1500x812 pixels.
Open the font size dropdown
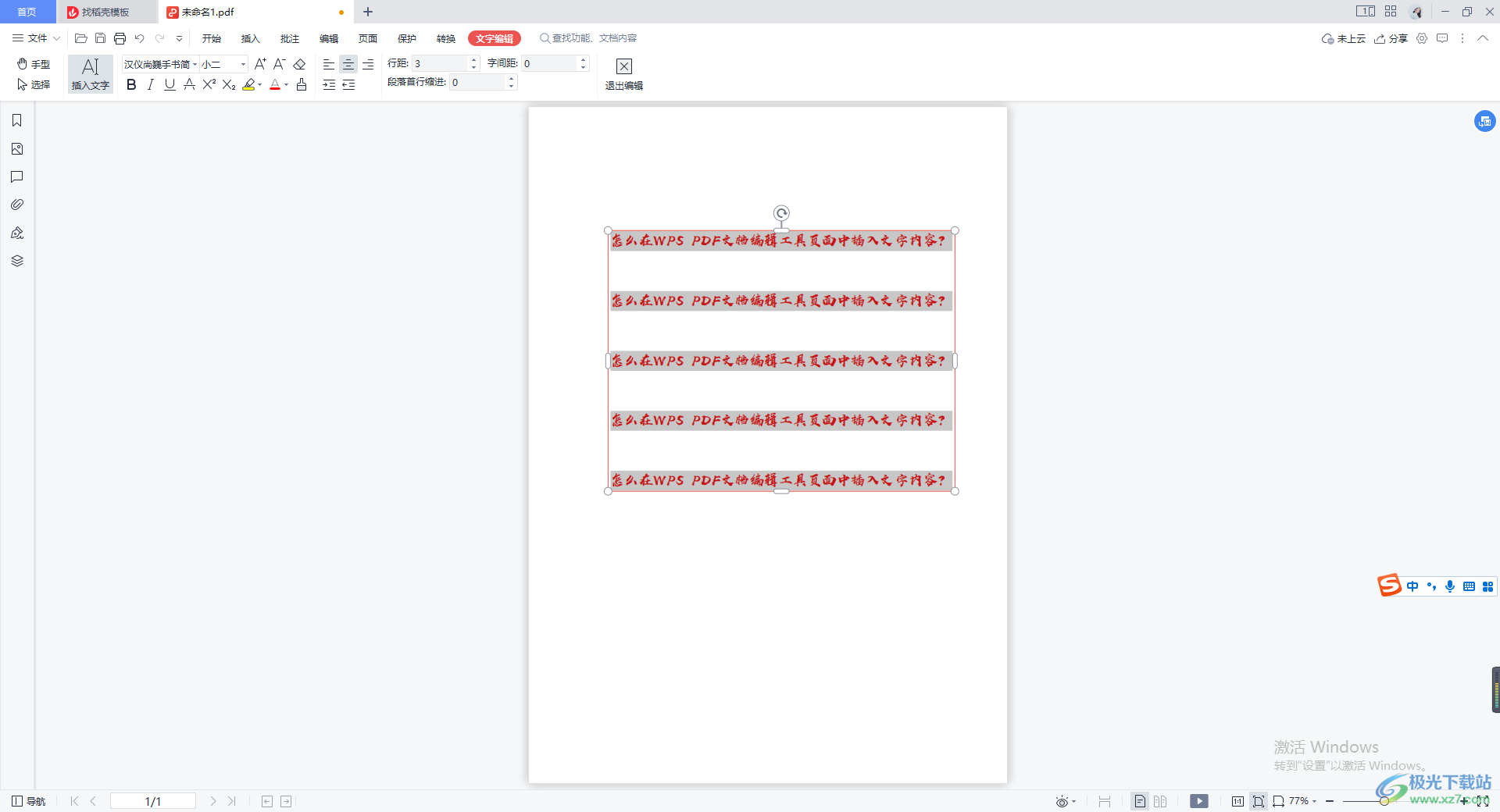(243, 64)
